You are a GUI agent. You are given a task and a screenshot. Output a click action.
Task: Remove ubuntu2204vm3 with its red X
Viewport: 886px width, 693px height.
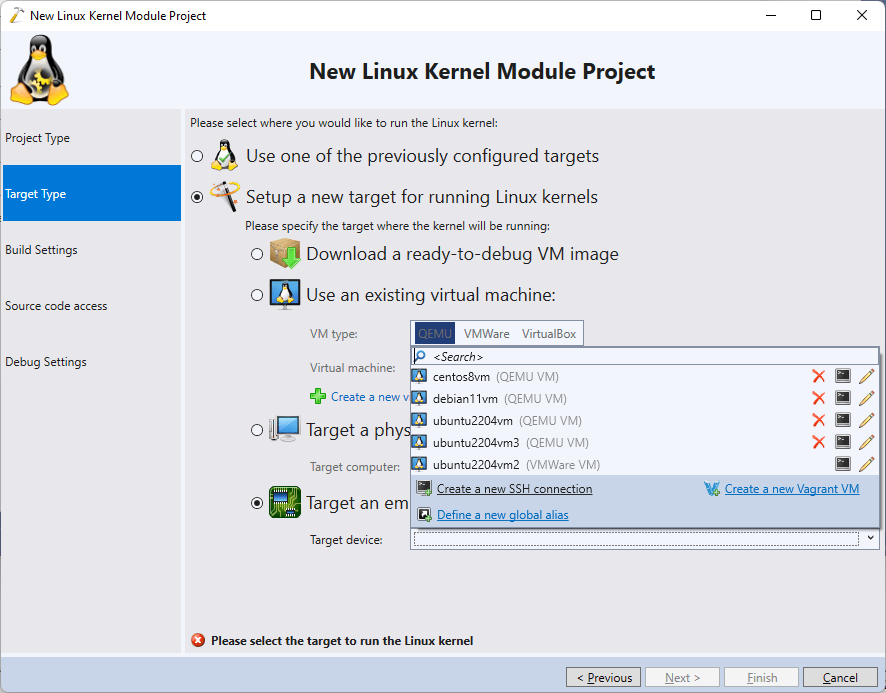tap(818, 440)
